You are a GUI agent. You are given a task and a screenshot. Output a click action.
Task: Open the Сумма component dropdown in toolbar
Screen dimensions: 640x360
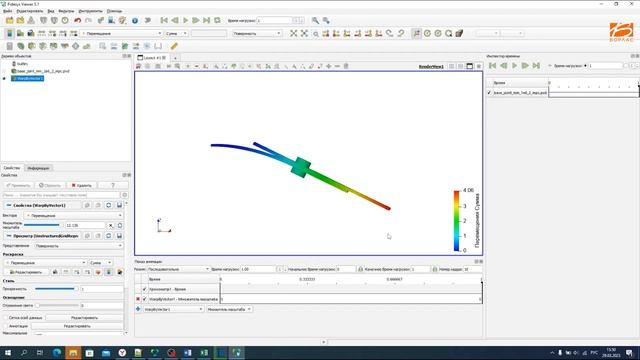click(x=176, y=33)
